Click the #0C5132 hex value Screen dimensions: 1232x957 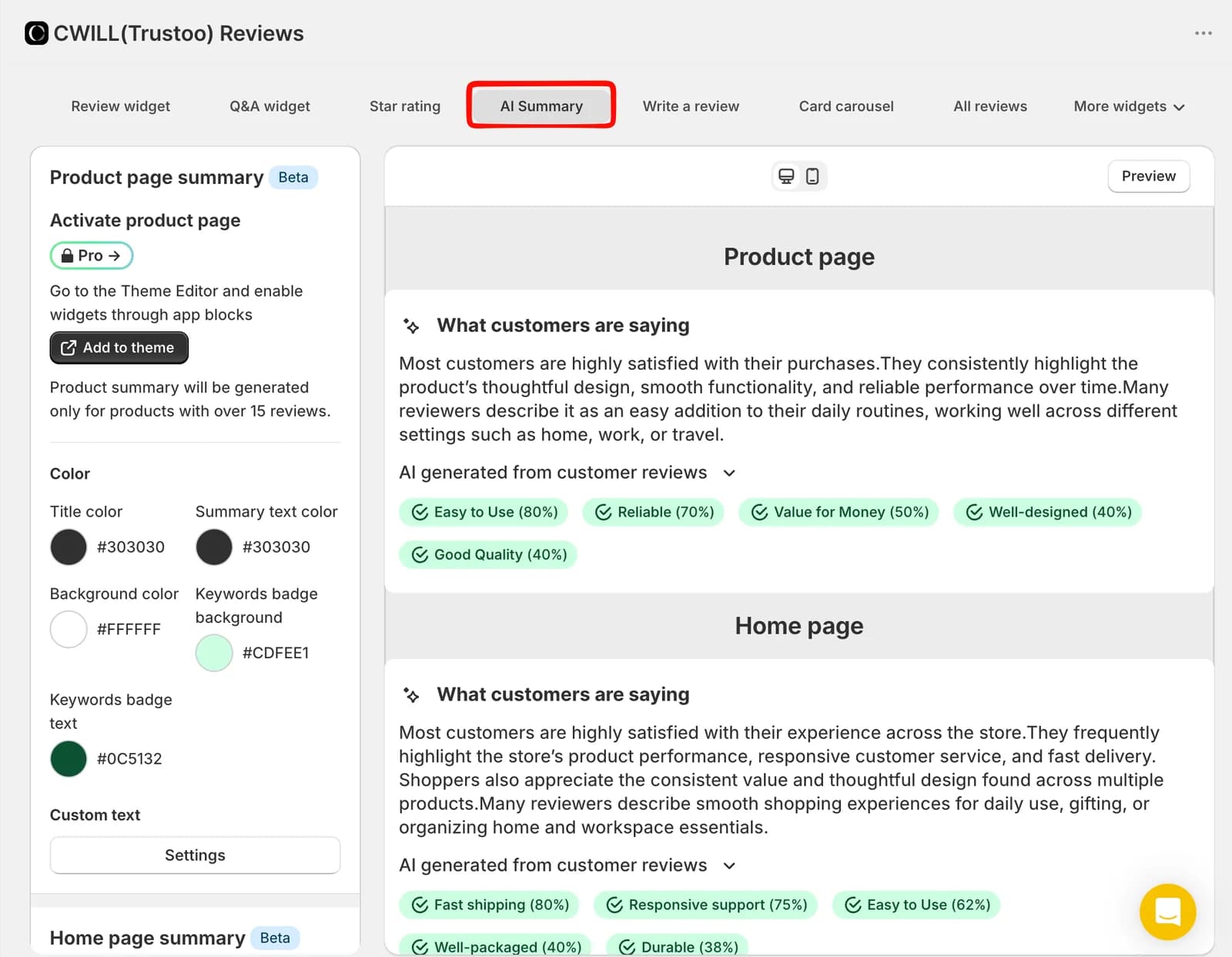coord(129,759)
